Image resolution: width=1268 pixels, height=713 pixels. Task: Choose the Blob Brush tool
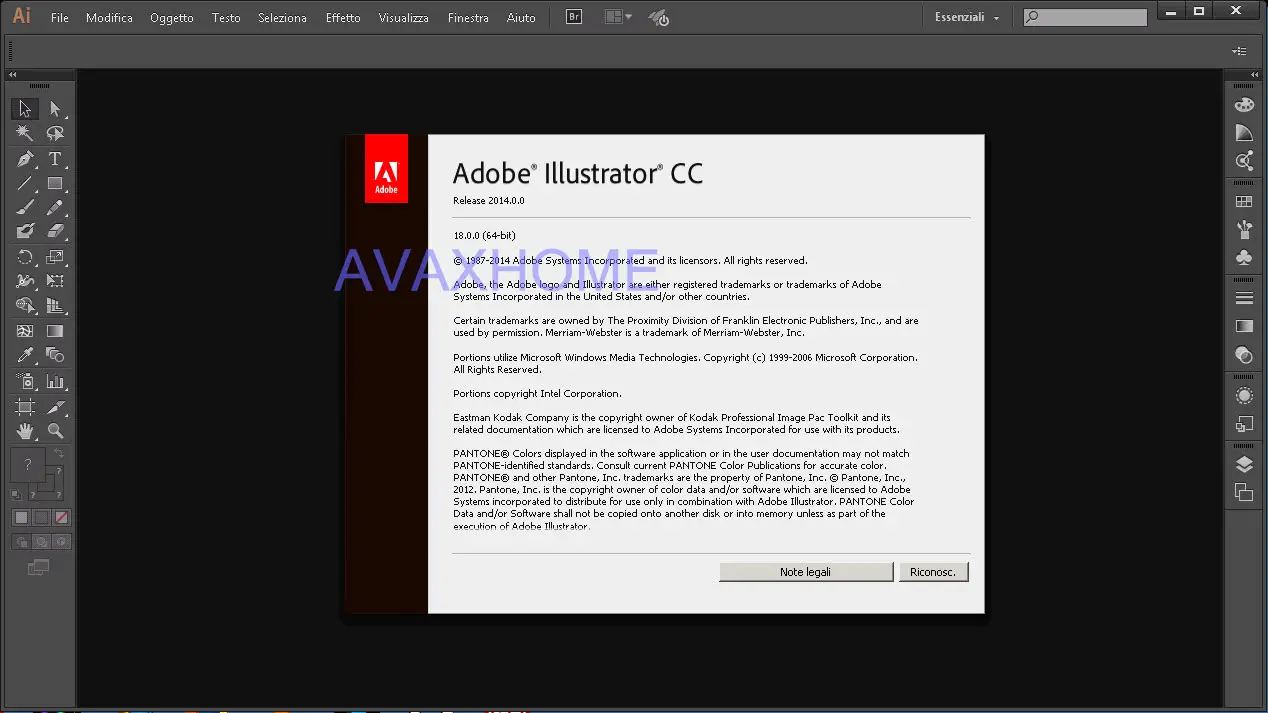tap(25, 231)
